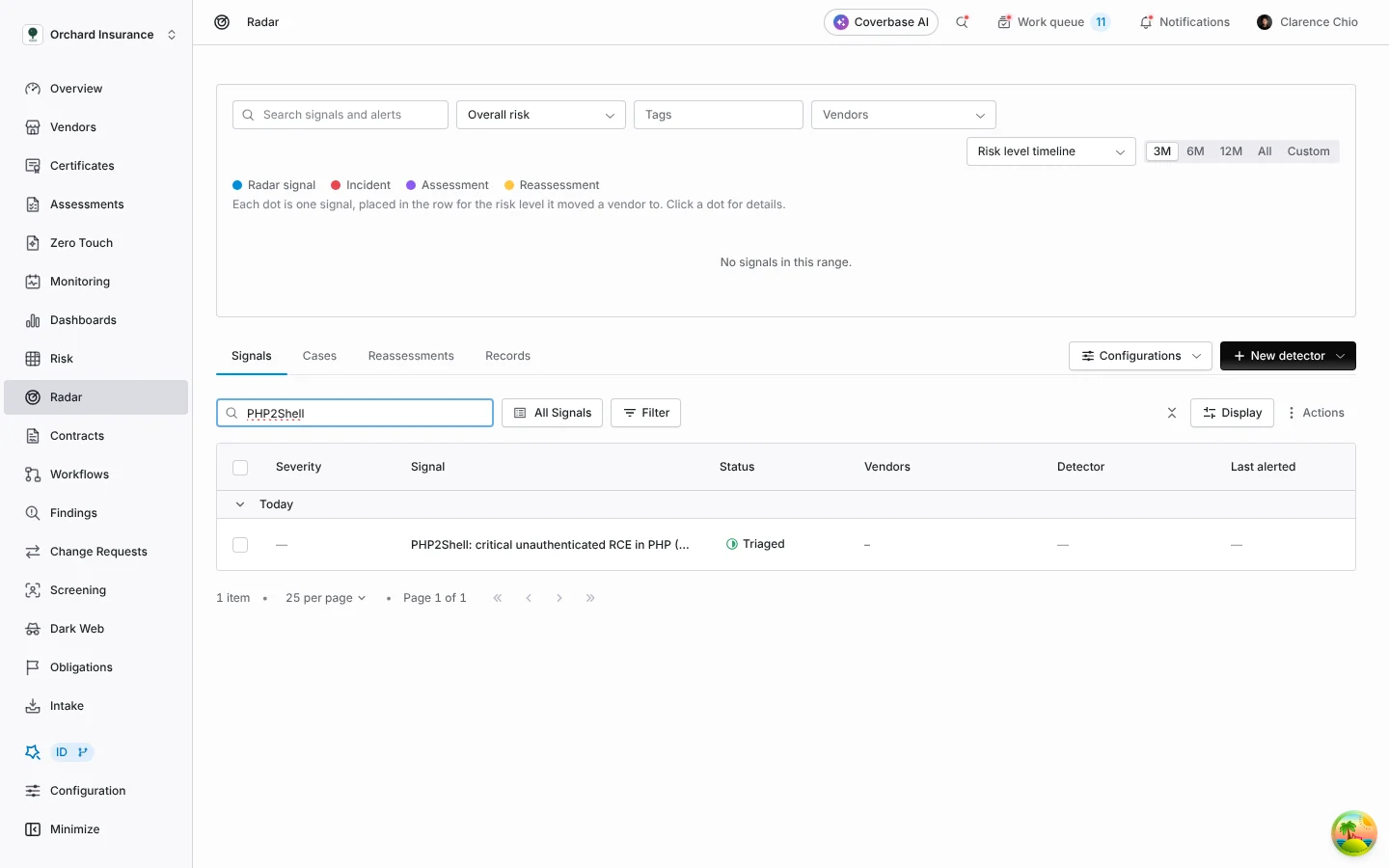Image resolution: width=1389 pixels, height=868 pixels.
Task: Open the Orchard Insurance workspace switcher
Action: [x=100, y=35]
